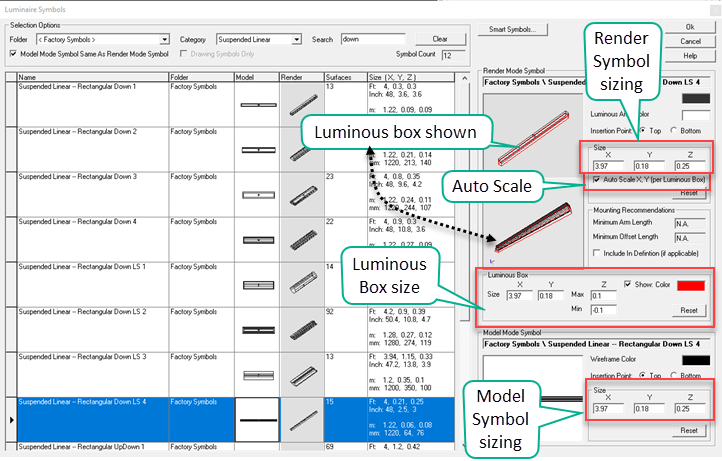Click the Minimum Arm Length field
Viewport: 722px width, 461px height.
[690, 224]
